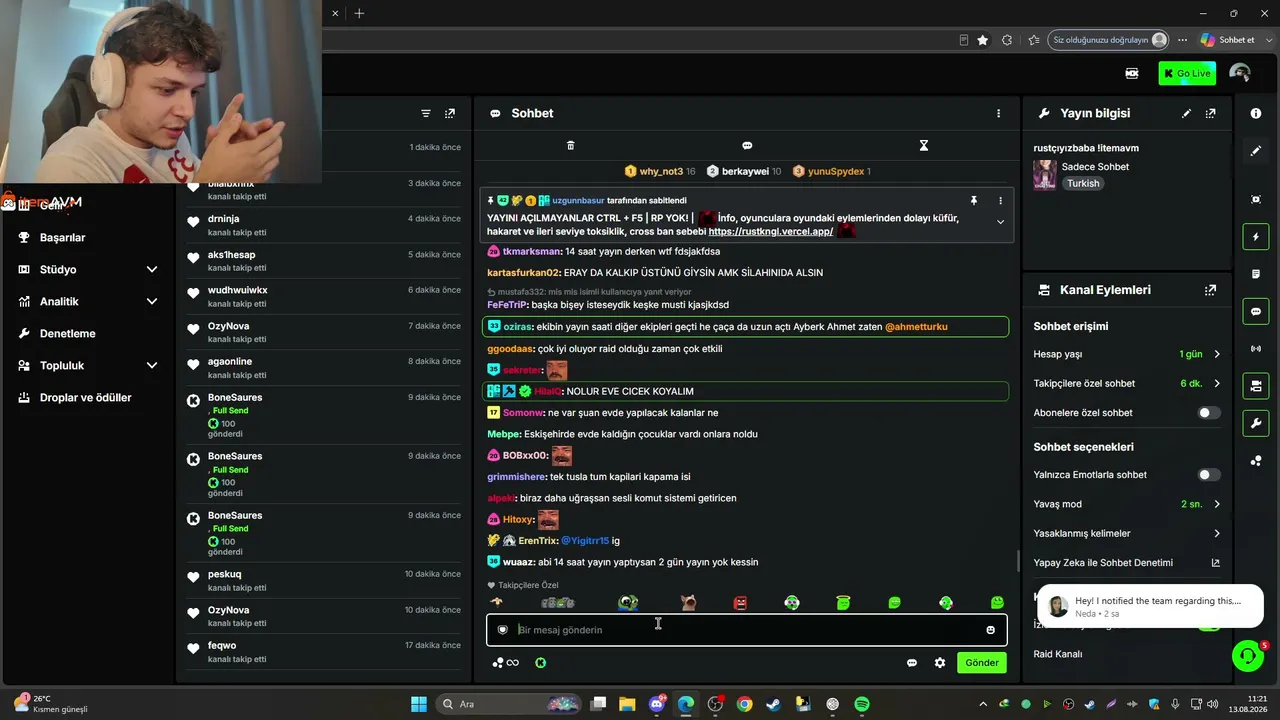The height and width of the screenshot is (720, 1280).
Task: Open the Raid Kanalı option
Action: point(1058,654)
